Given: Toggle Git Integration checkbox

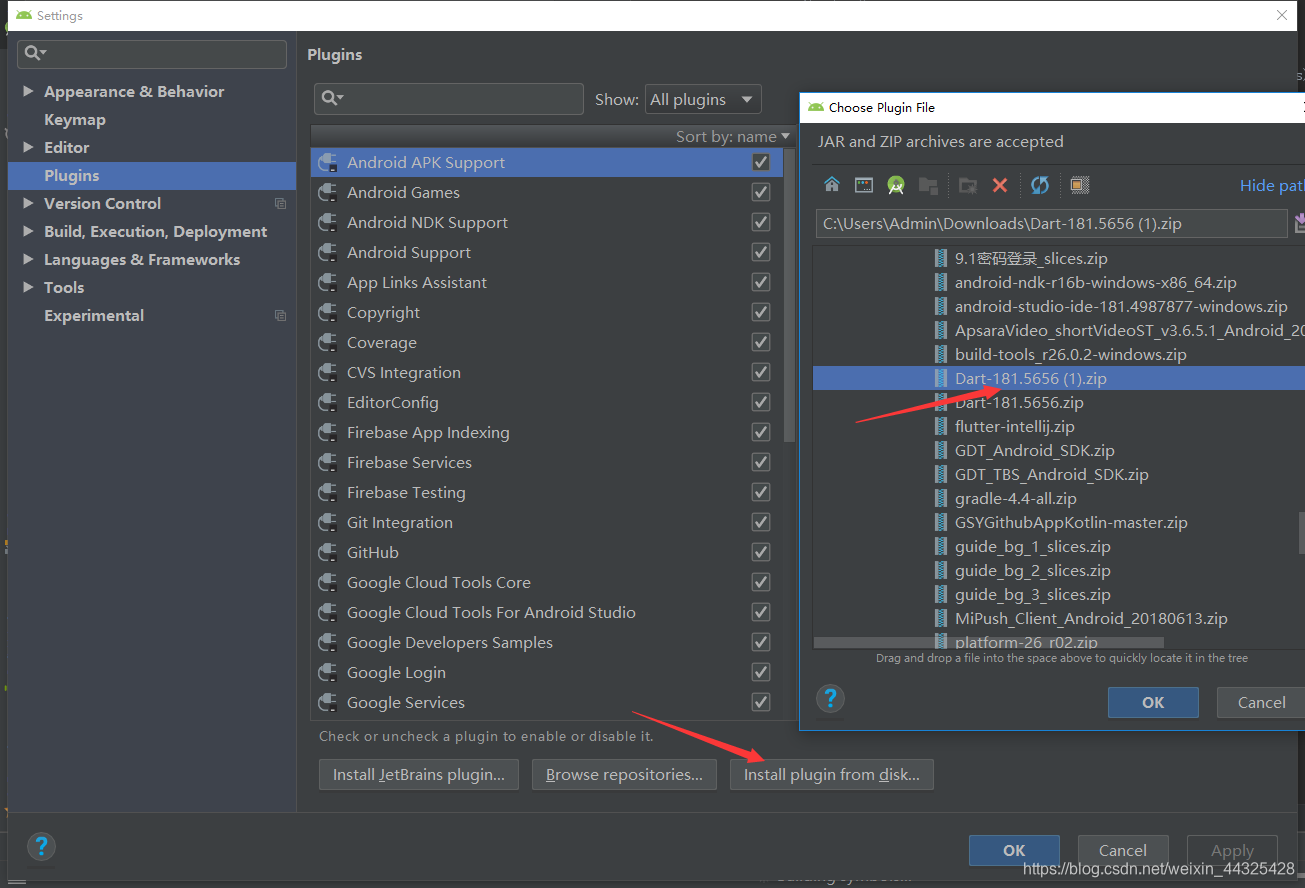Looking at the screenshot, I should 761,522.
